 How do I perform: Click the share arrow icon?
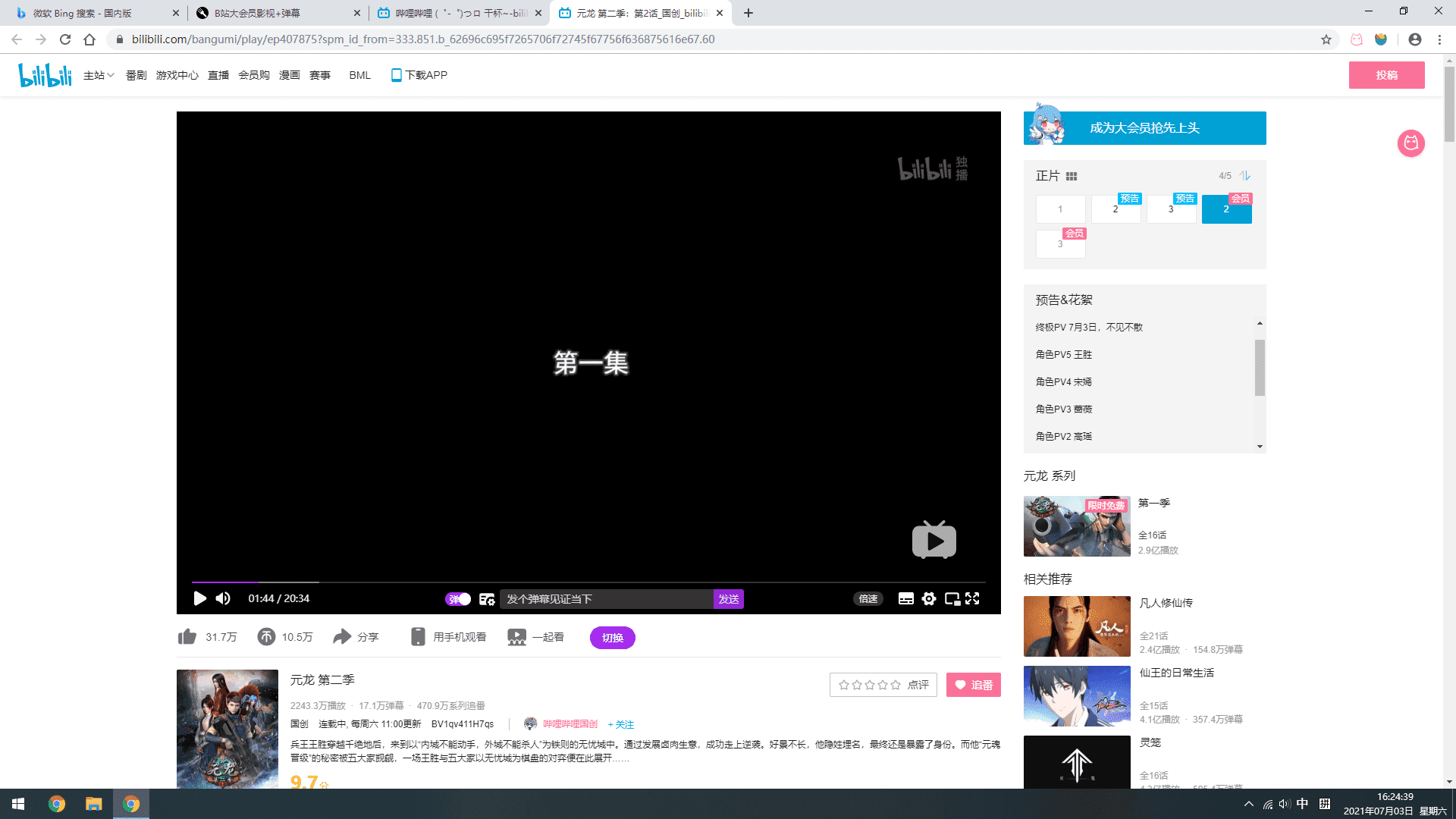click(x=342, y=637)
